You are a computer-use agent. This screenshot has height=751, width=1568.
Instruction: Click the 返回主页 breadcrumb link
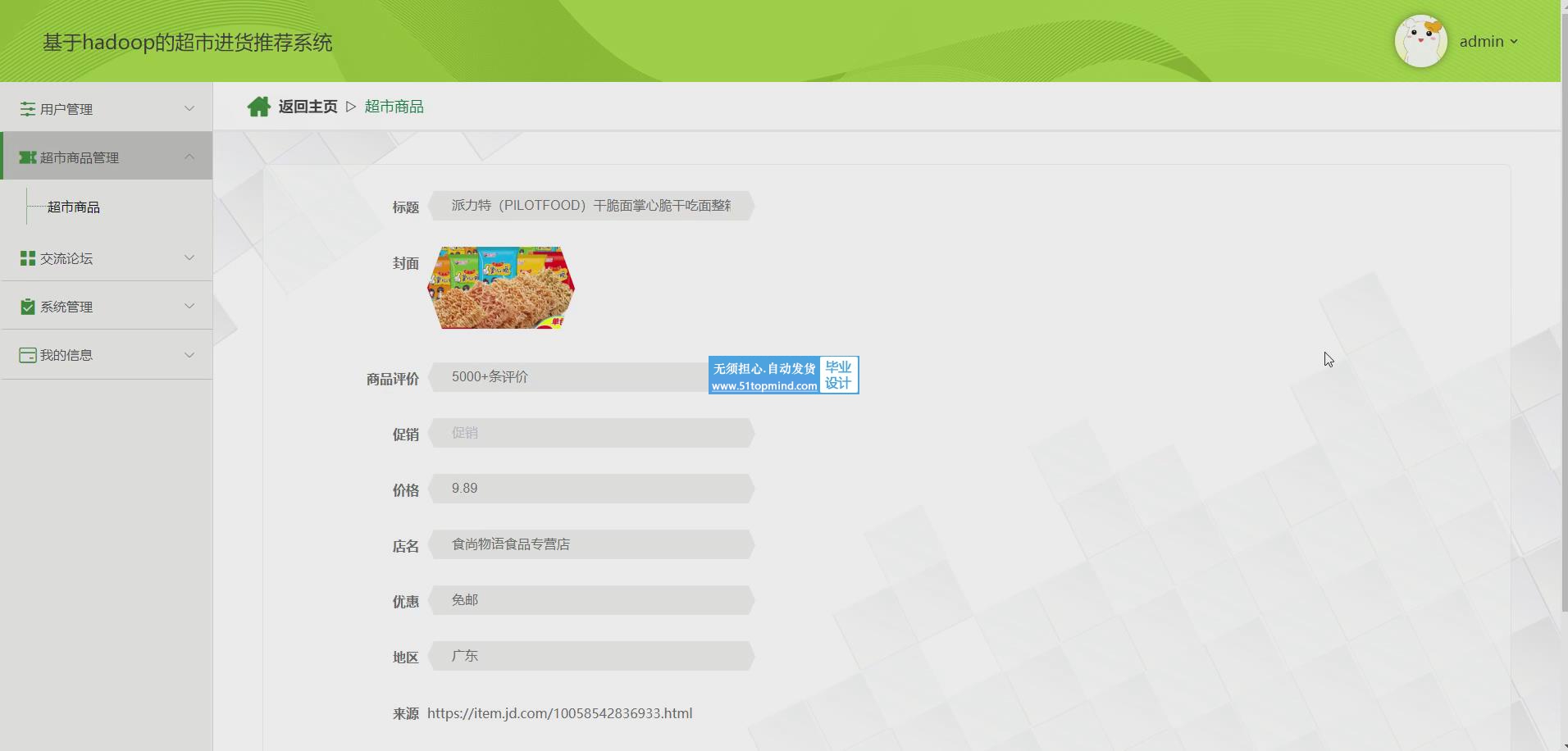308,107
